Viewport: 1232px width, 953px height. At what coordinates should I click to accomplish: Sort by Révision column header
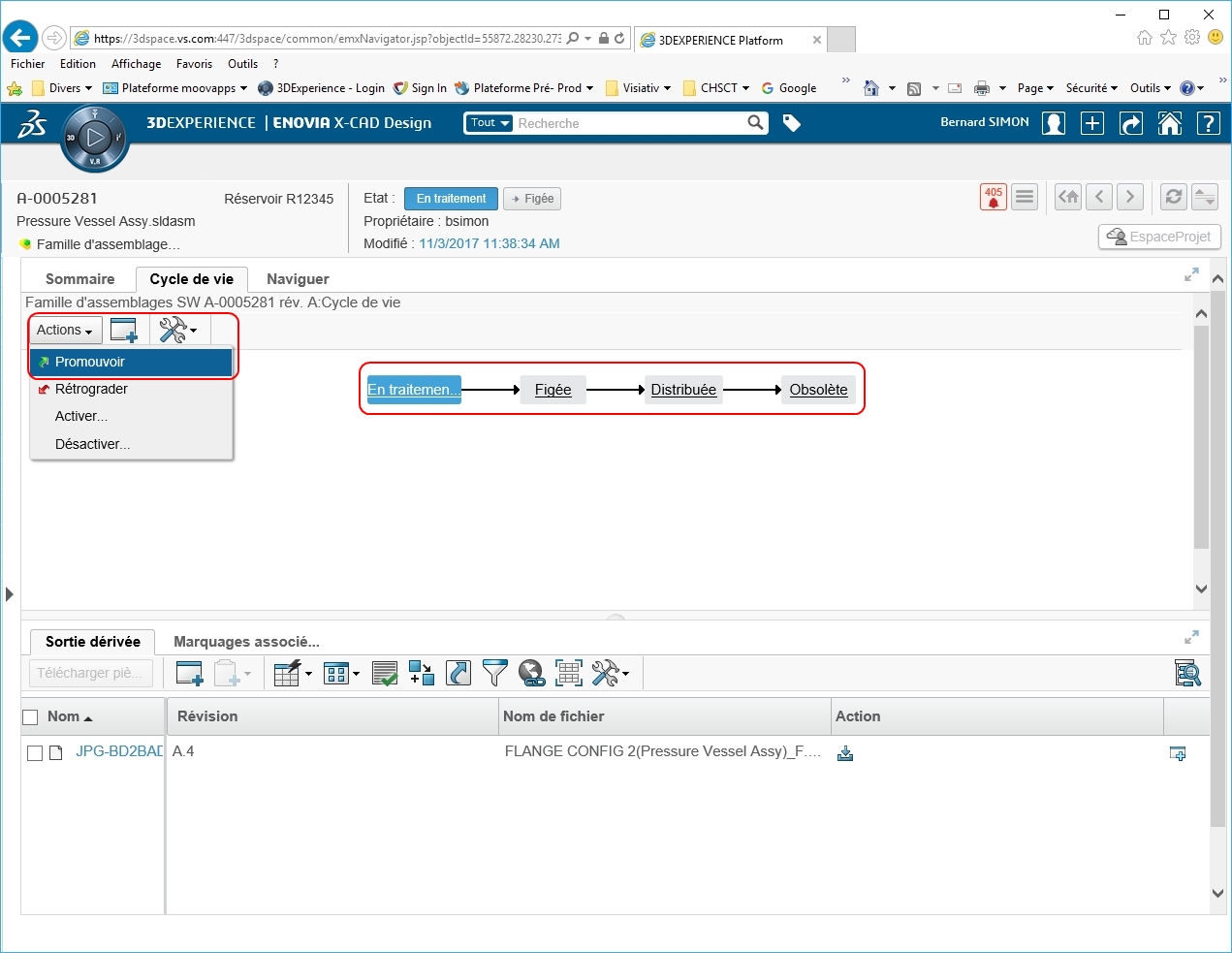[x=332, y=716]
